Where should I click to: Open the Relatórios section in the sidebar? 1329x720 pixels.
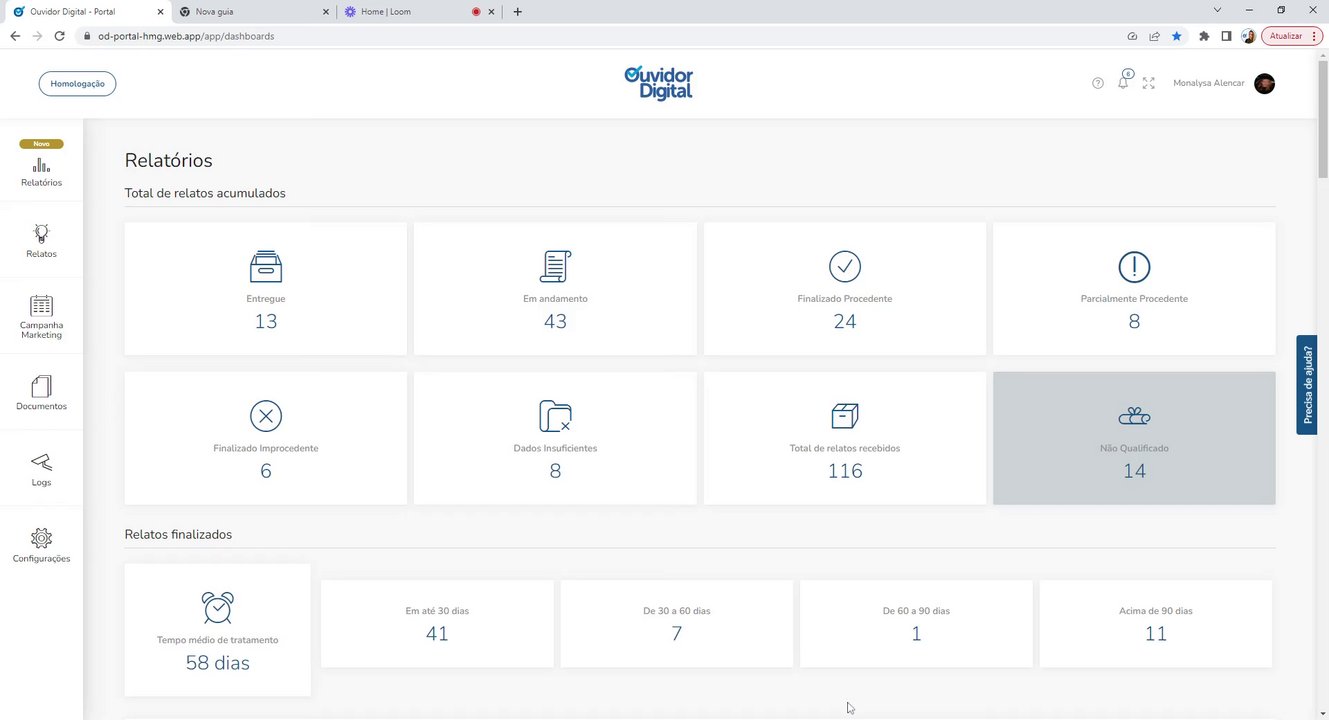click(41, 172)
